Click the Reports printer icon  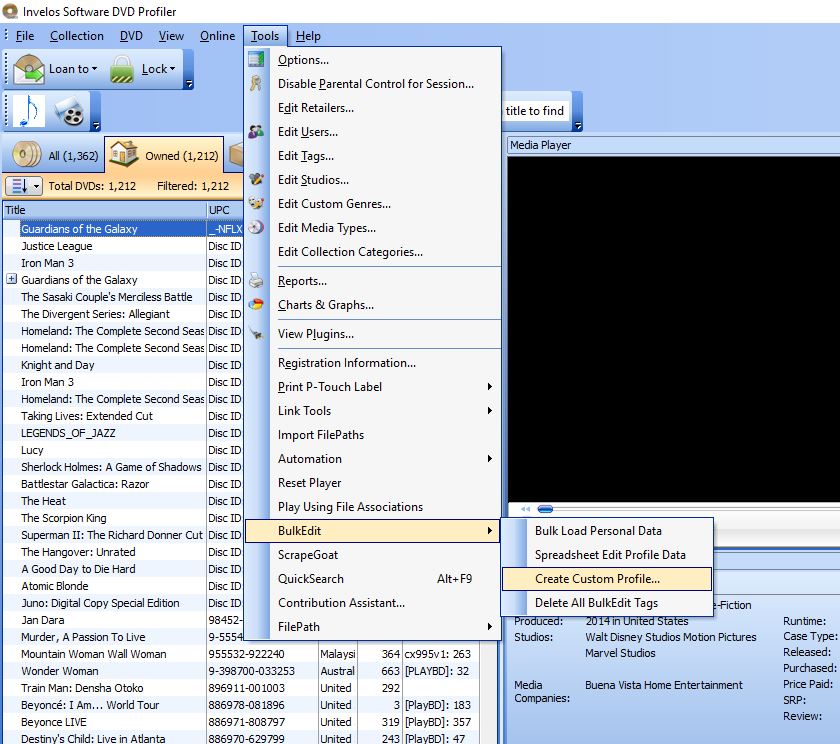[256, 281]
